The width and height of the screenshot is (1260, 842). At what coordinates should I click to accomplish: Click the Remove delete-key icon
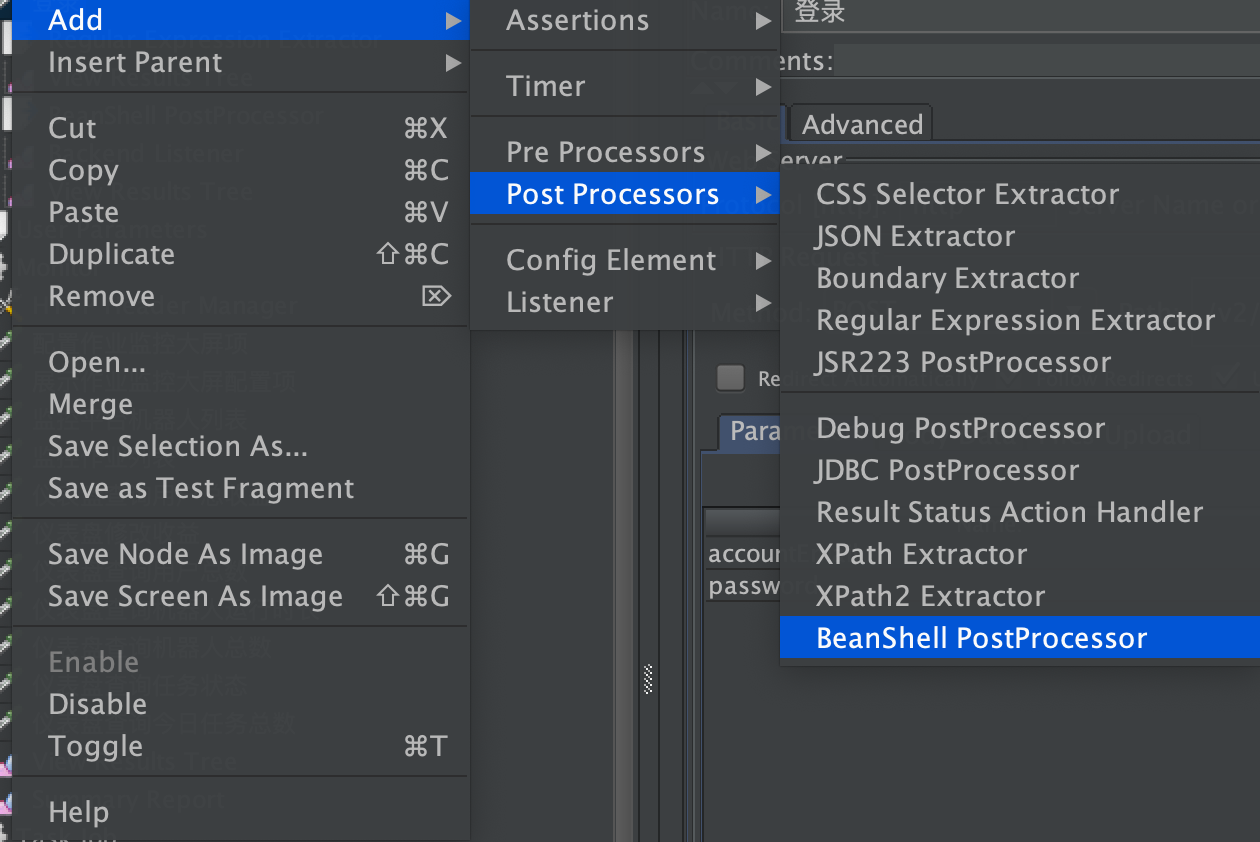pos(437,296)
